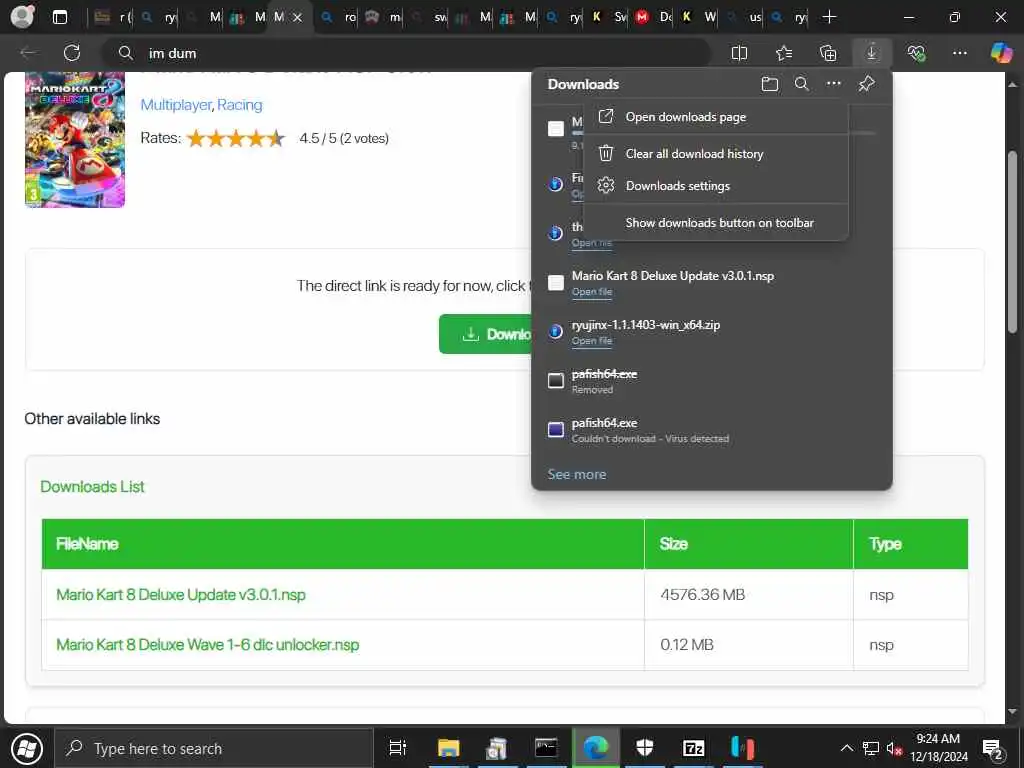Launch 7-Zip from taskbar
Viewport: 1024px width, 768px height.
tap(693, 748)
